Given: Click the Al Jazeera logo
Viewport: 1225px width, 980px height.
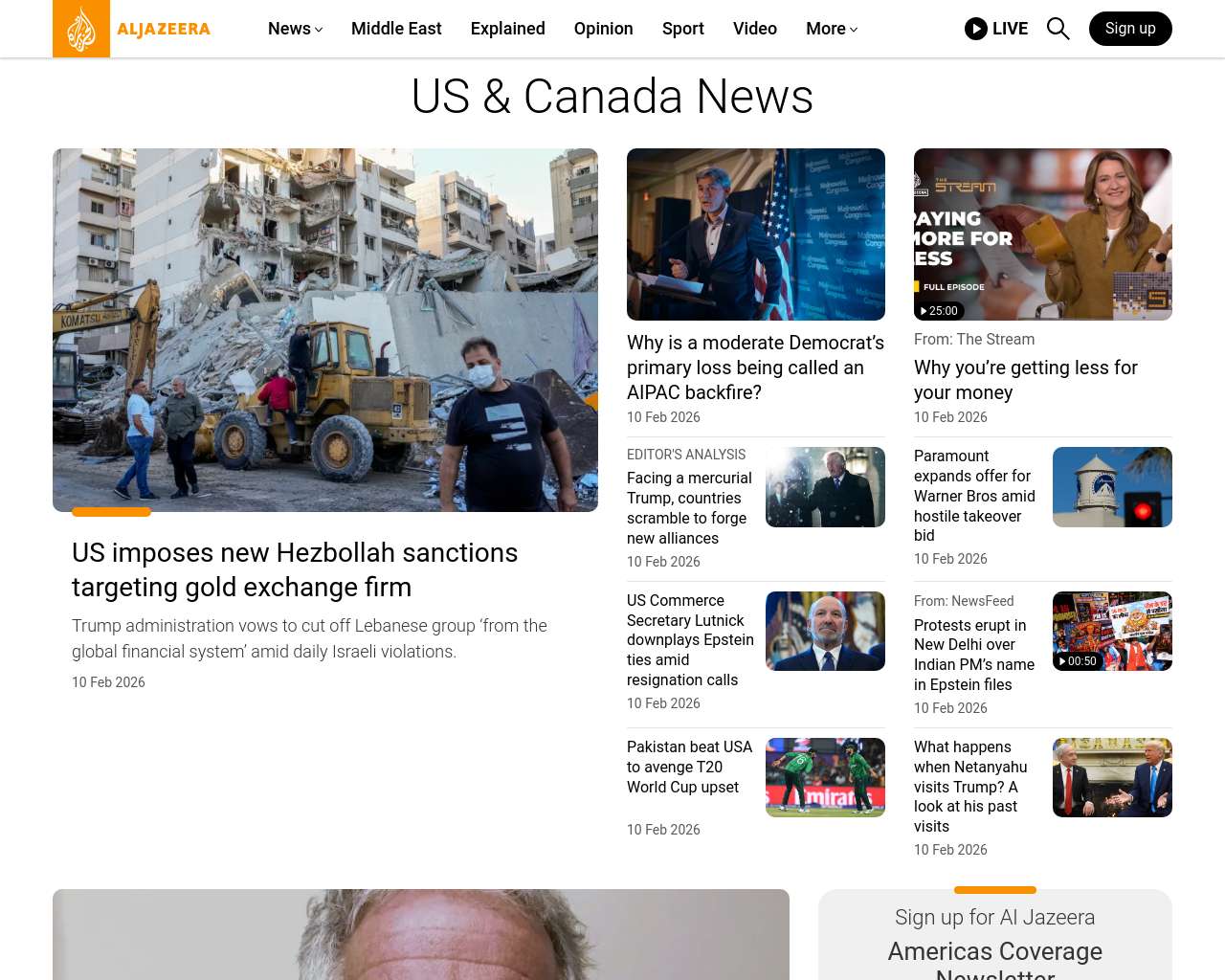Looking at the screenshot, I should click(x=132, y=29).
